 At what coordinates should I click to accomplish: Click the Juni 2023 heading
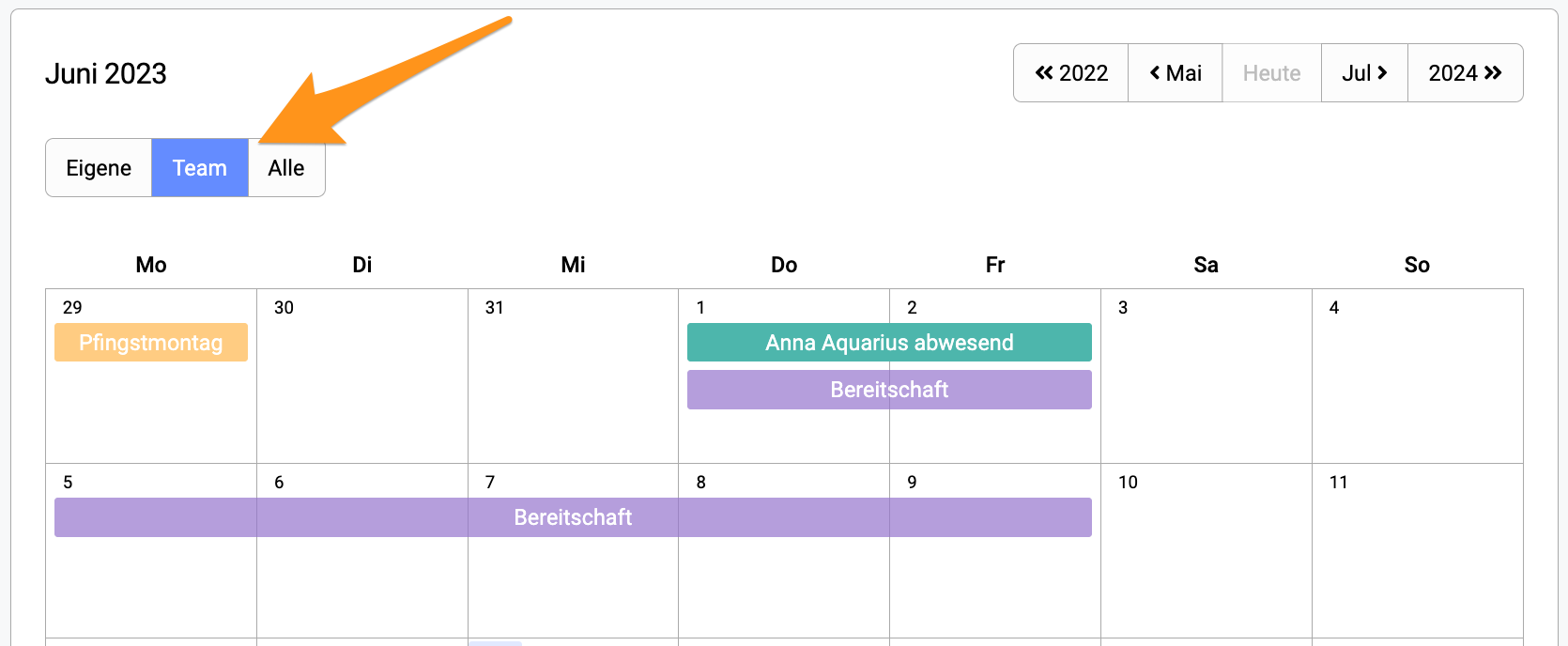pos(106,73)
